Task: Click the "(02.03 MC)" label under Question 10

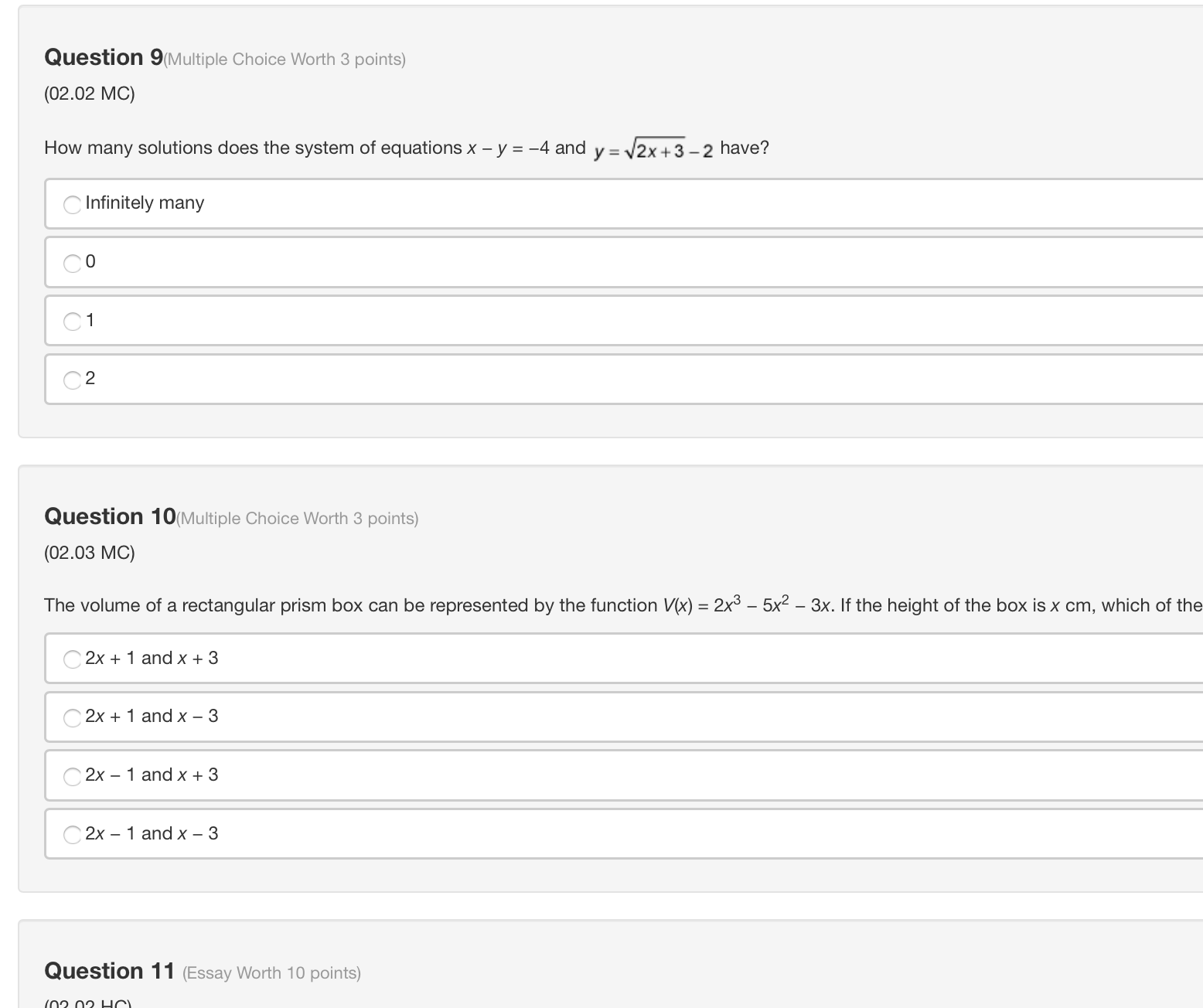Action: coord(89,552)
